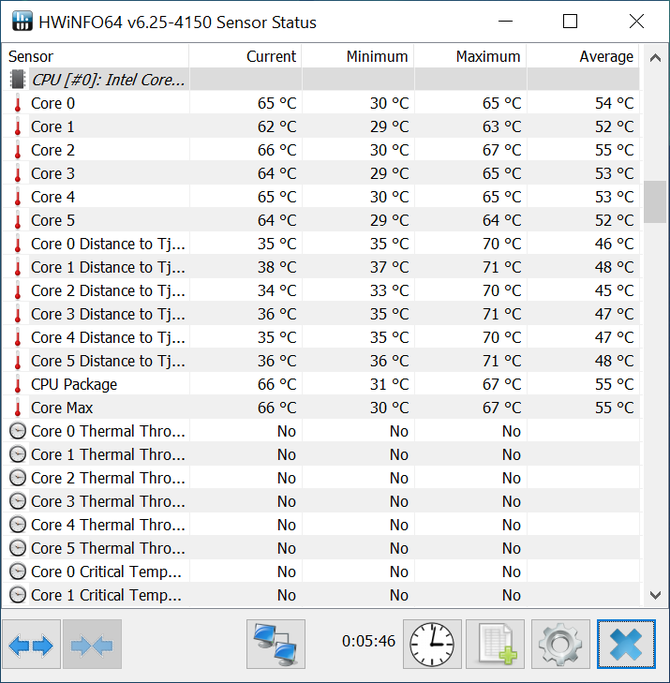The width and height of the screenshot is (670, 683).
Task: Select the Core 4 sensor row
Action: pos(321,197)
